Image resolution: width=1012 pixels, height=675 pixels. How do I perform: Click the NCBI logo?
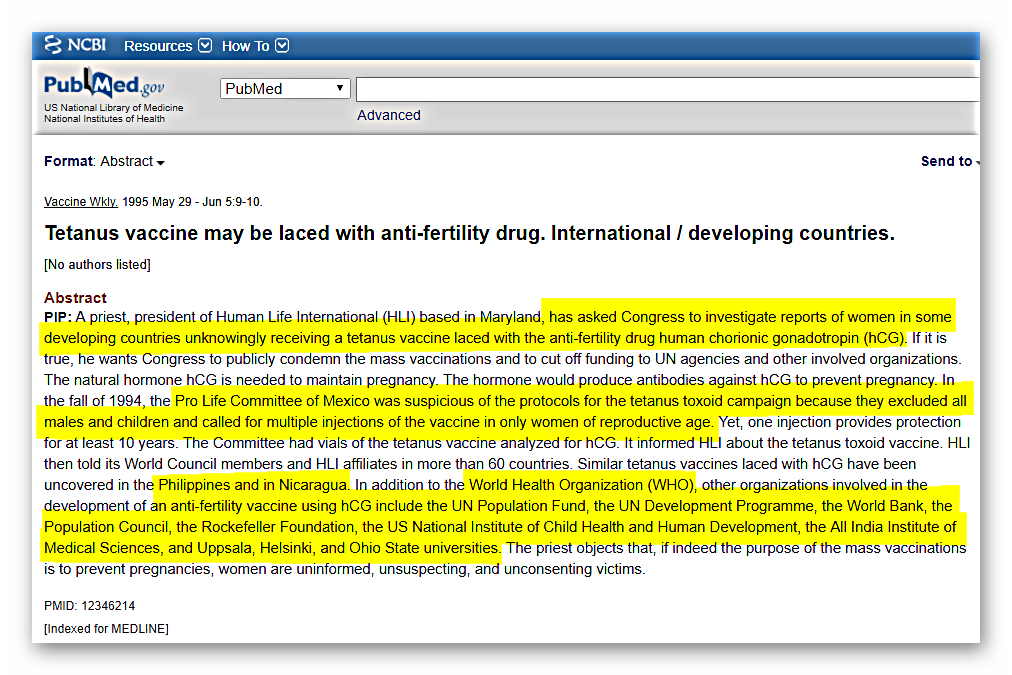click(75, 45)
